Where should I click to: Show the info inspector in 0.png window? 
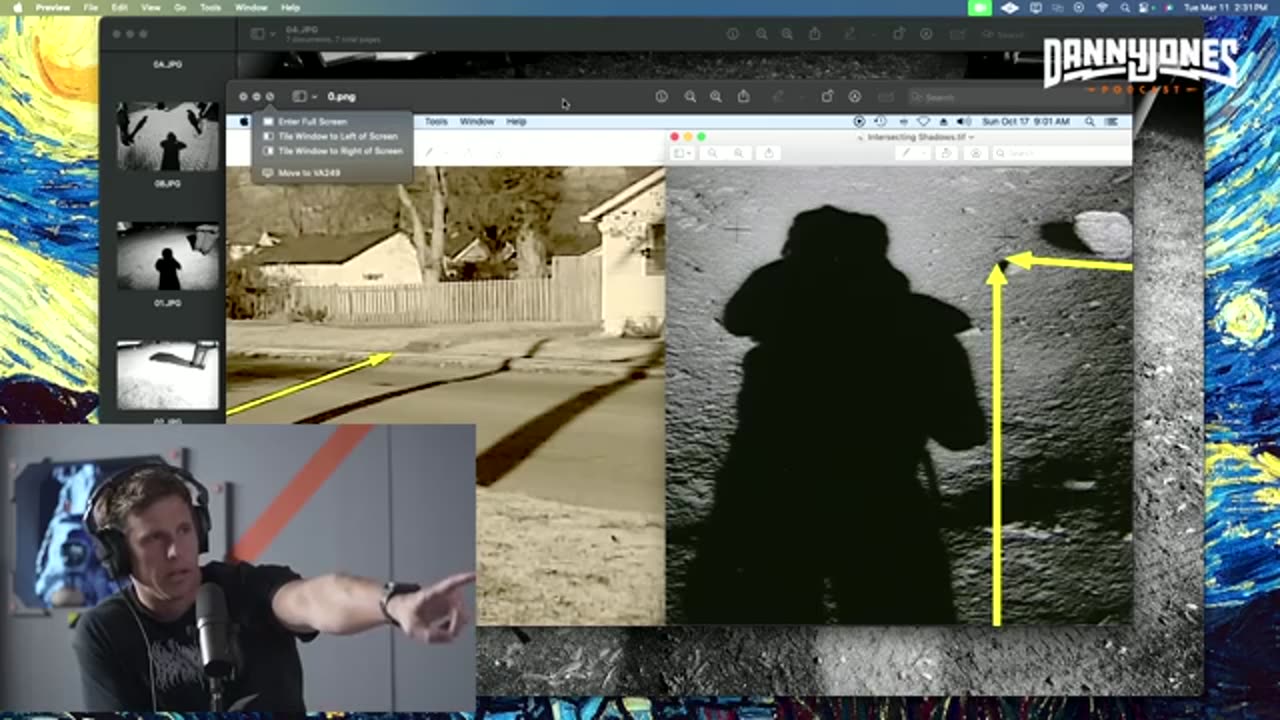661,97
